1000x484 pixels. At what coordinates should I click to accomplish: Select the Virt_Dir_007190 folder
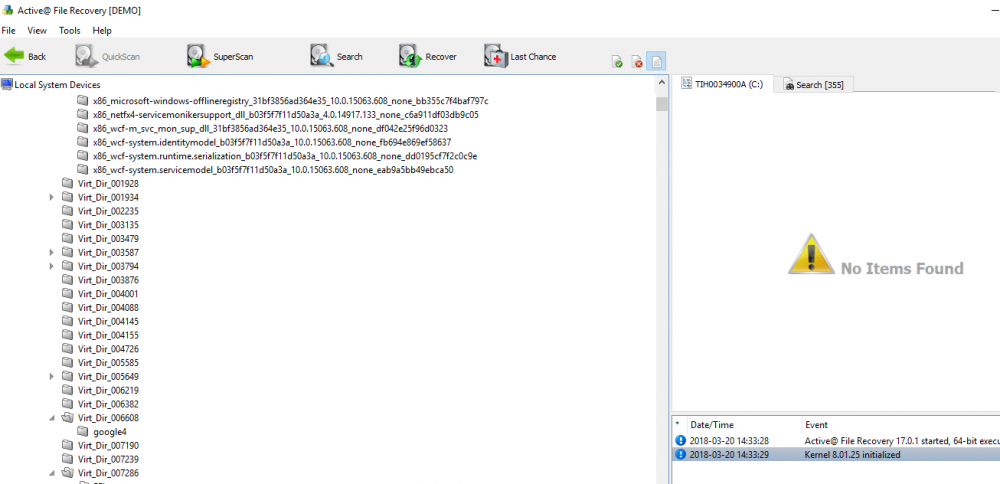coord(108,445)
